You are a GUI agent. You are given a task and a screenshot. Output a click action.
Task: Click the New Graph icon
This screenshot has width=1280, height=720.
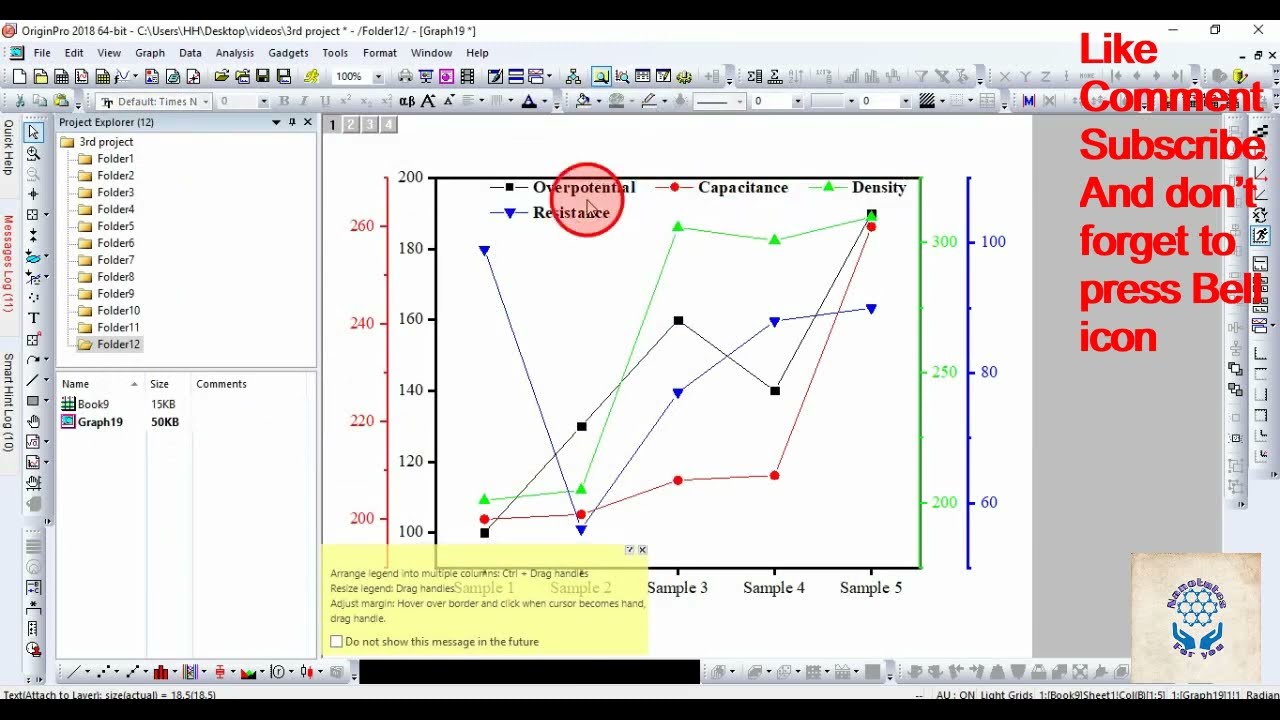(x=82, y=76)
